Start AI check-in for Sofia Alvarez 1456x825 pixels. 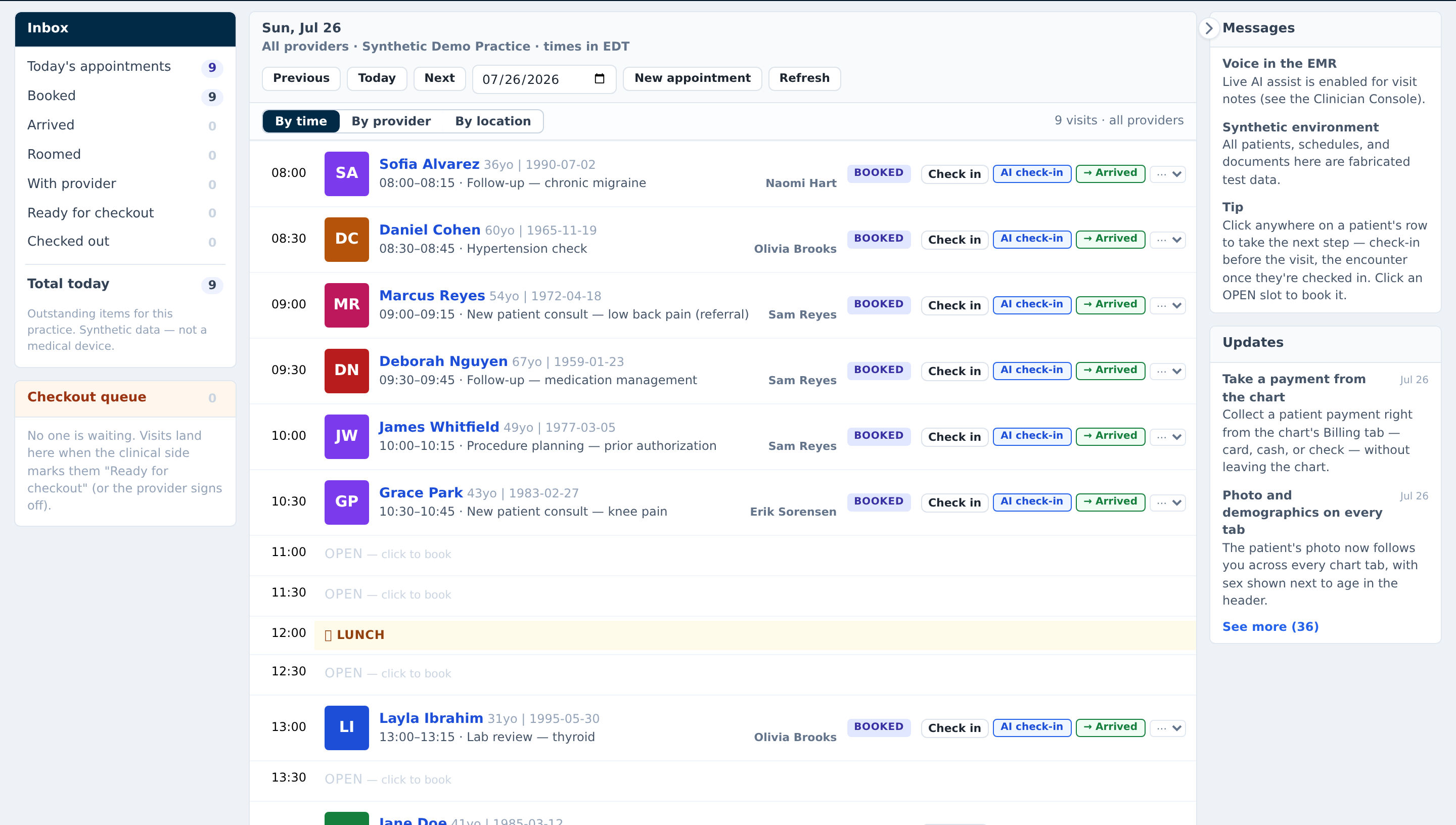click(1032, 173)
